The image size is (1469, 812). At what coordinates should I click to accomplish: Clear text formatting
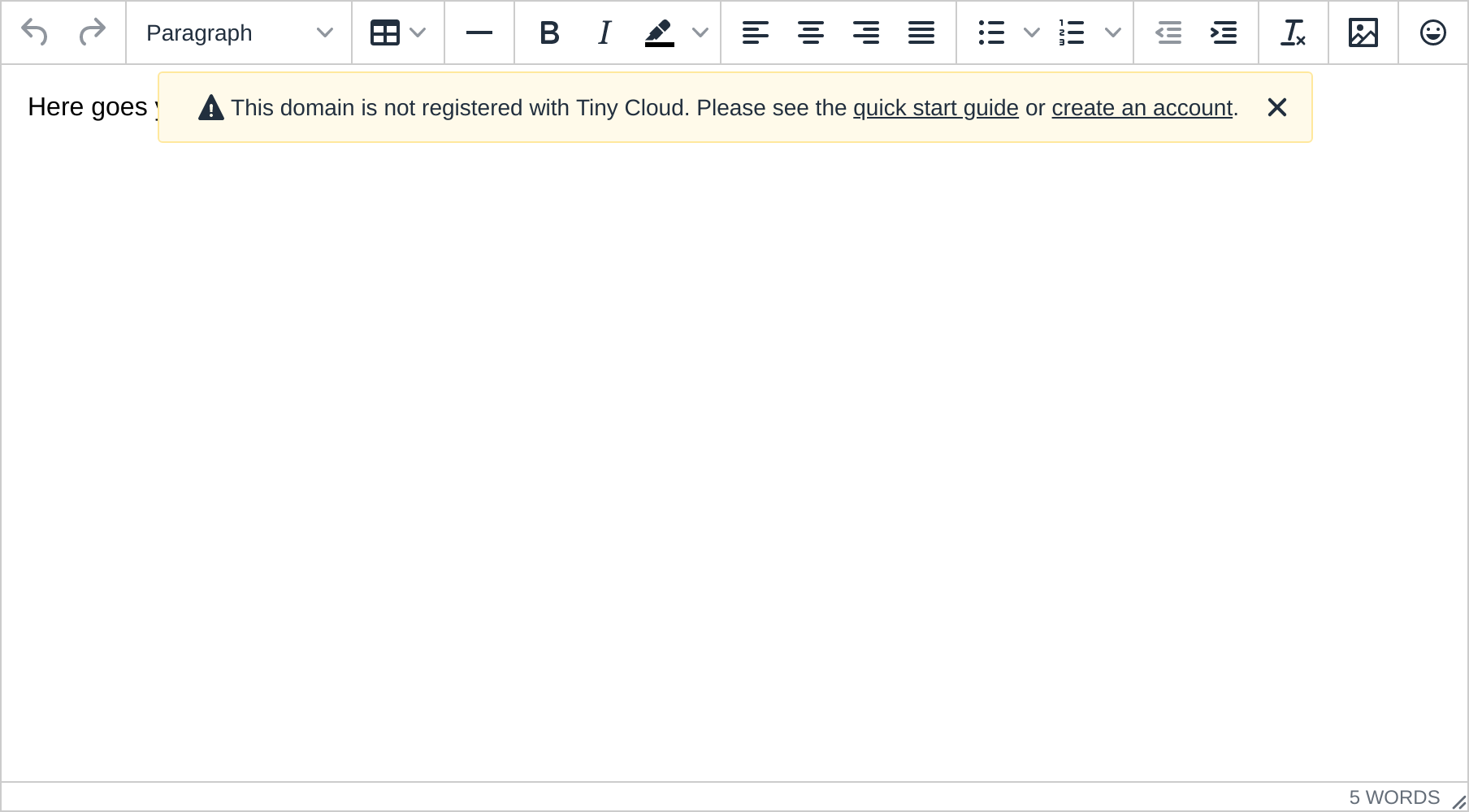pos(1293,32)
